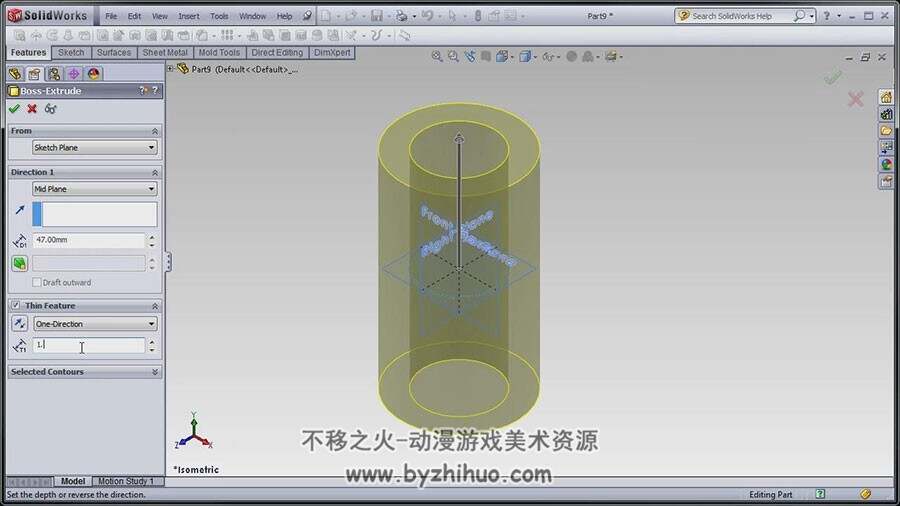Open File Explorer folder task pane icon

coord(886,131)
